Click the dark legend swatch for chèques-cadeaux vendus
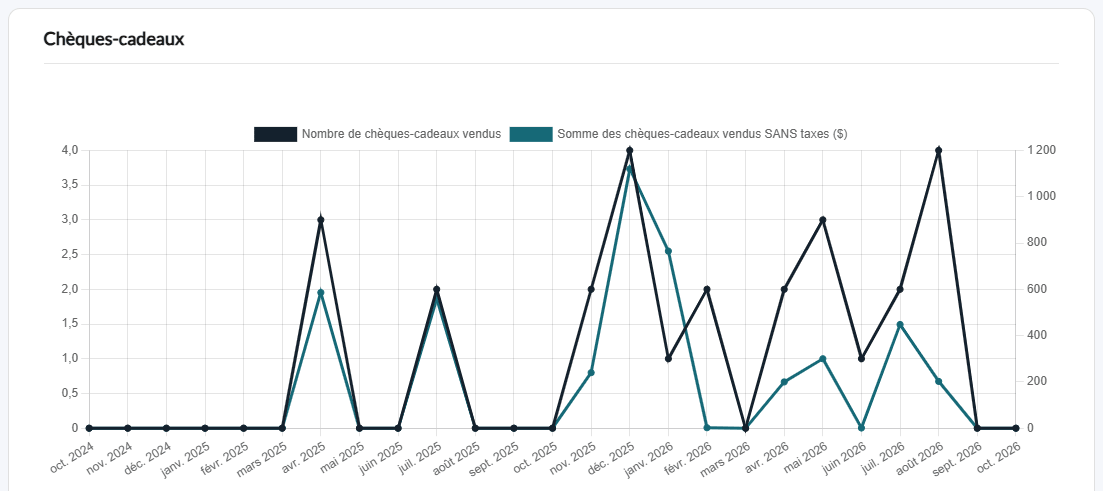Viewport: 1103px width, 491px height. 275,134
